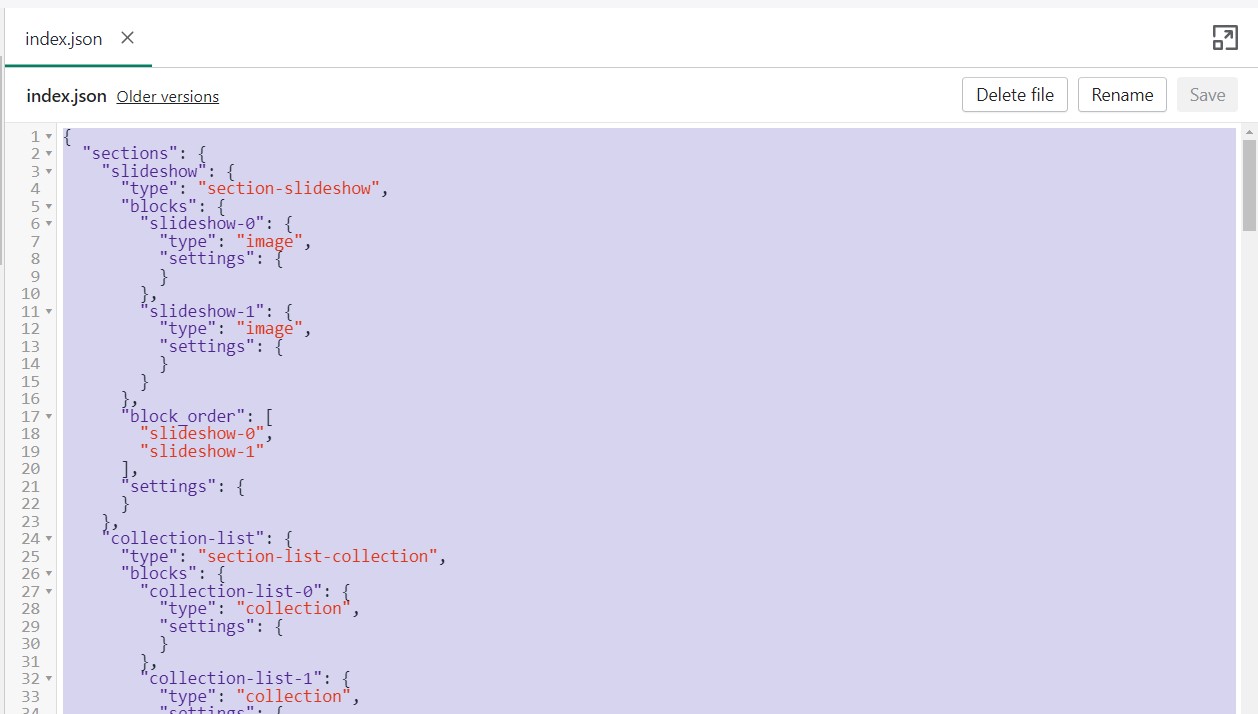
Task: Click the Rename button
Action: 1122,95
